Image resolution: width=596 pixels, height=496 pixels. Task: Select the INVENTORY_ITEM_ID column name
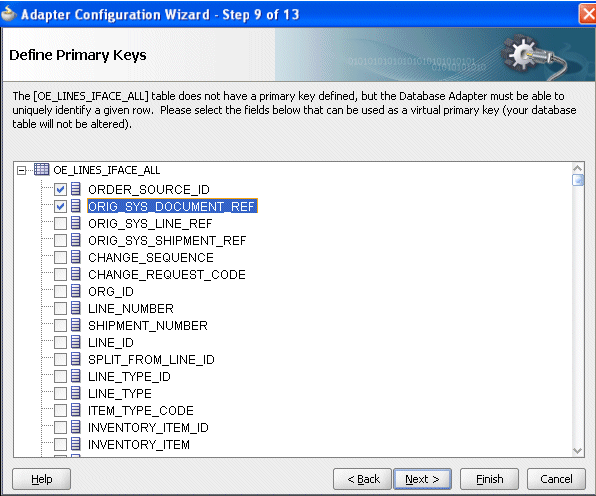(x=148, y=428)
